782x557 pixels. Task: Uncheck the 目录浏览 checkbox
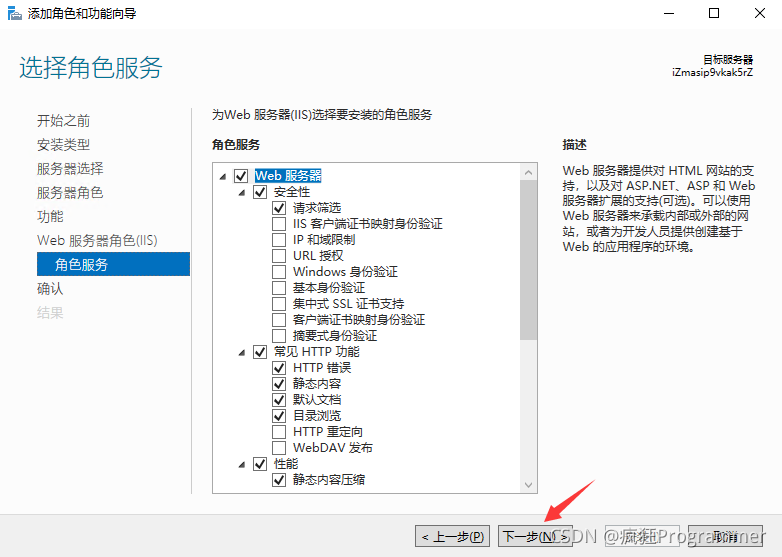[x=279, y=416]
